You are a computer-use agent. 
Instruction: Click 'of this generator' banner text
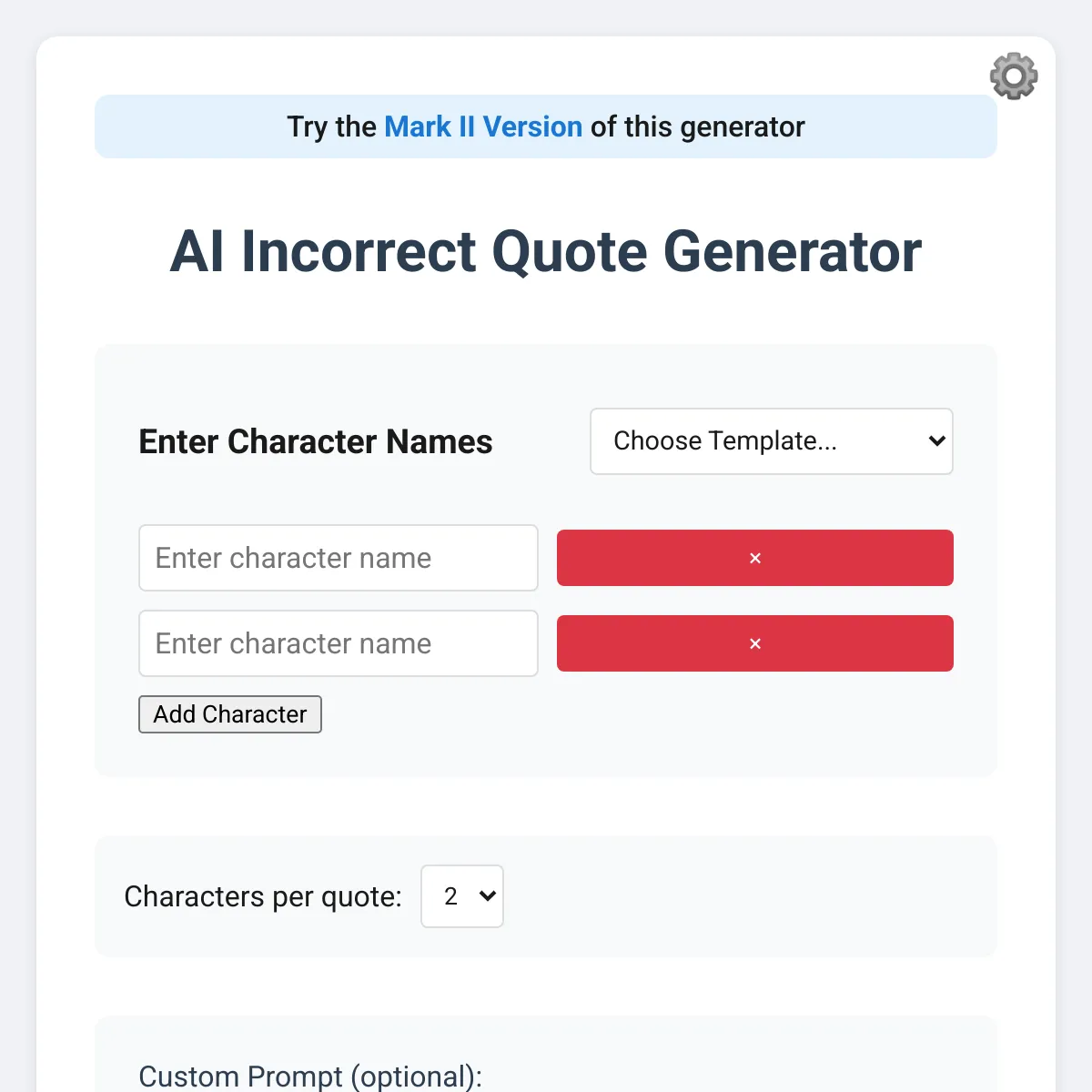click(698, 126)
